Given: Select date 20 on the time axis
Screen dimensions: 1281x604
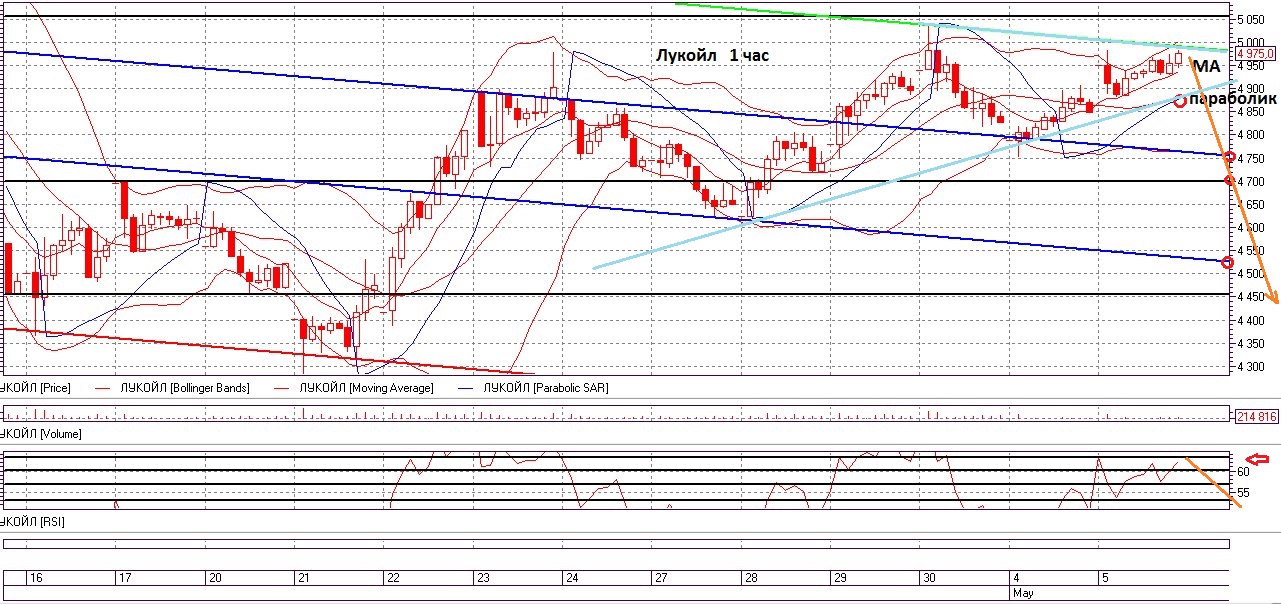Looking at the screenshot, I should tap(214, 578).
